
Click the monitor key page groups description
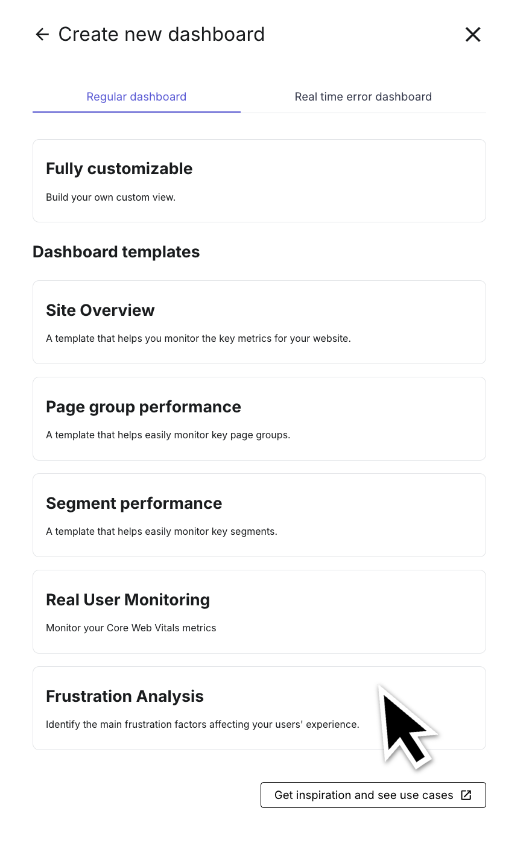pyautogui.click(x=168, y=435)
